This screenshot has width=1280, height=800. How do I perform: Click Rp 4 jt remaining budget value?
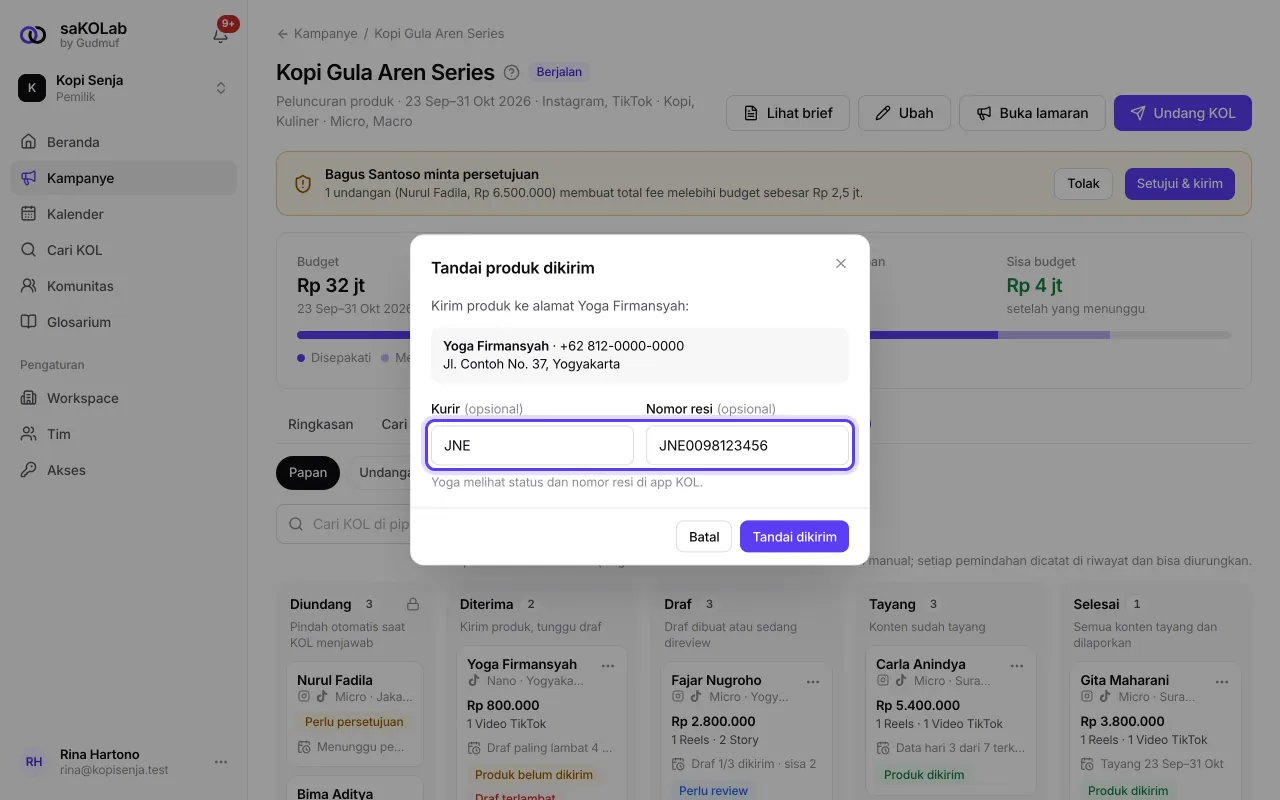[x=1034, y=286]
